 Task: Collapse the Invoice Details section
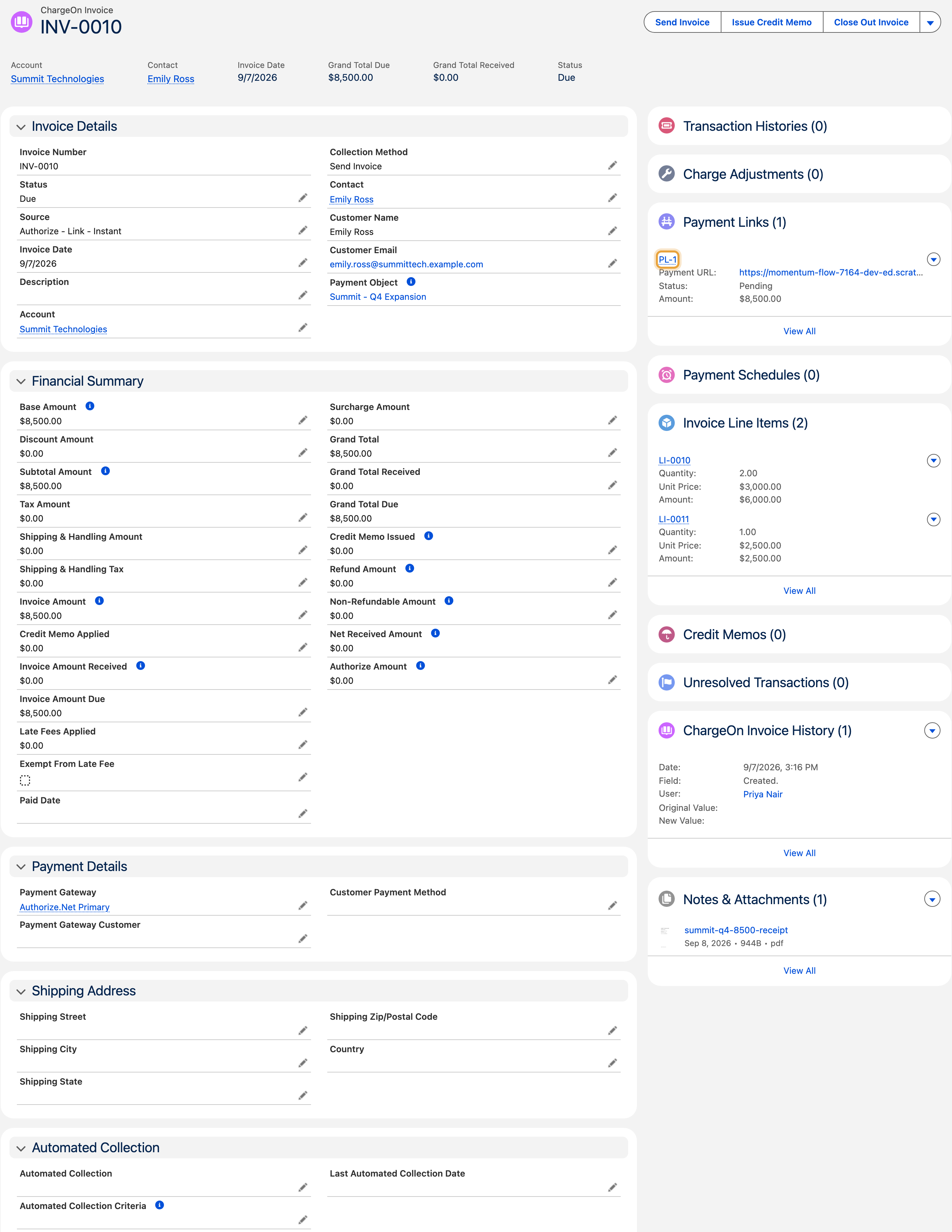[21, 127]
